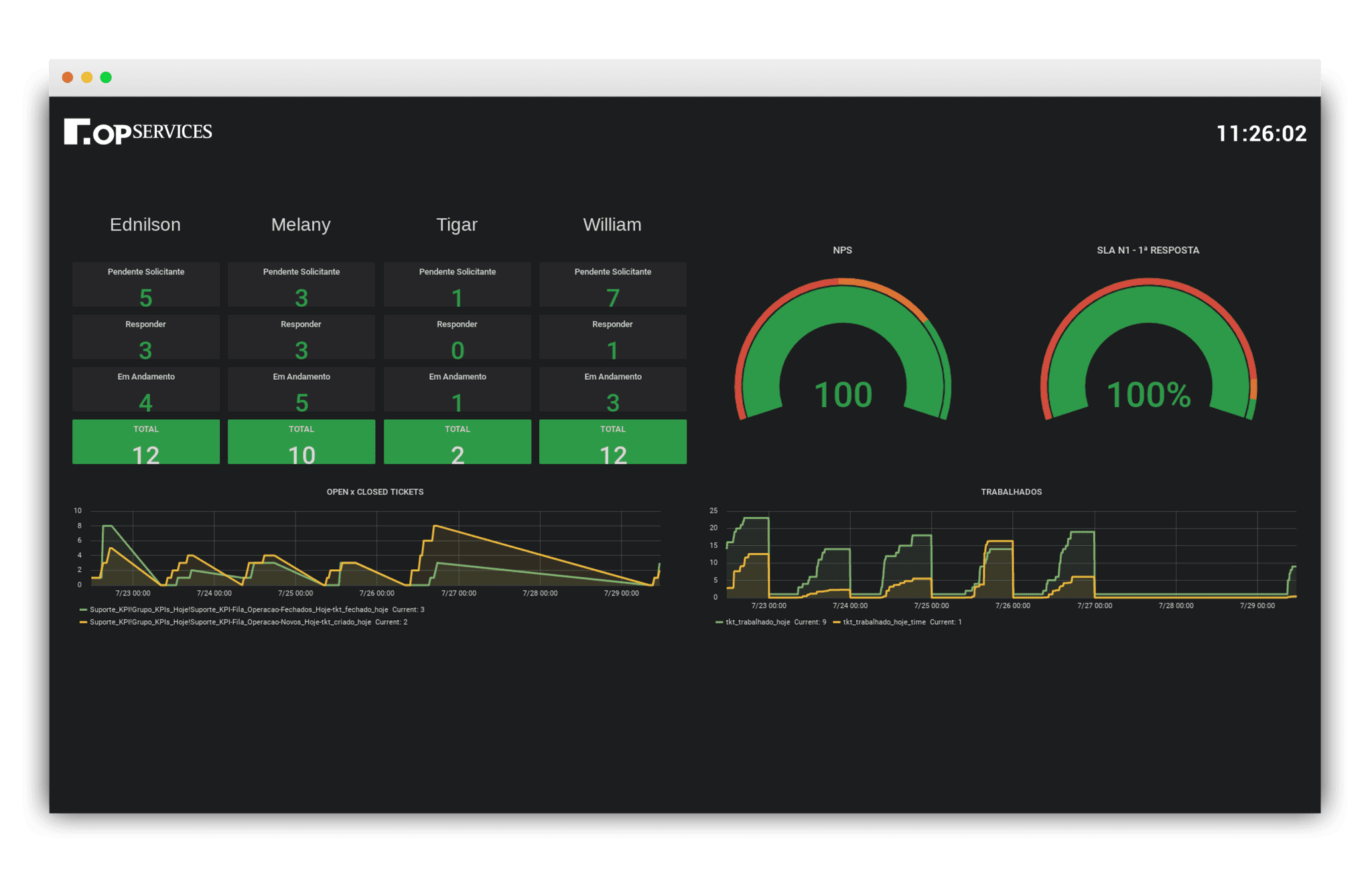Viewport: 1372px width, 874px height.
Task: Click the OpServices logo
Action: point(138,132)
